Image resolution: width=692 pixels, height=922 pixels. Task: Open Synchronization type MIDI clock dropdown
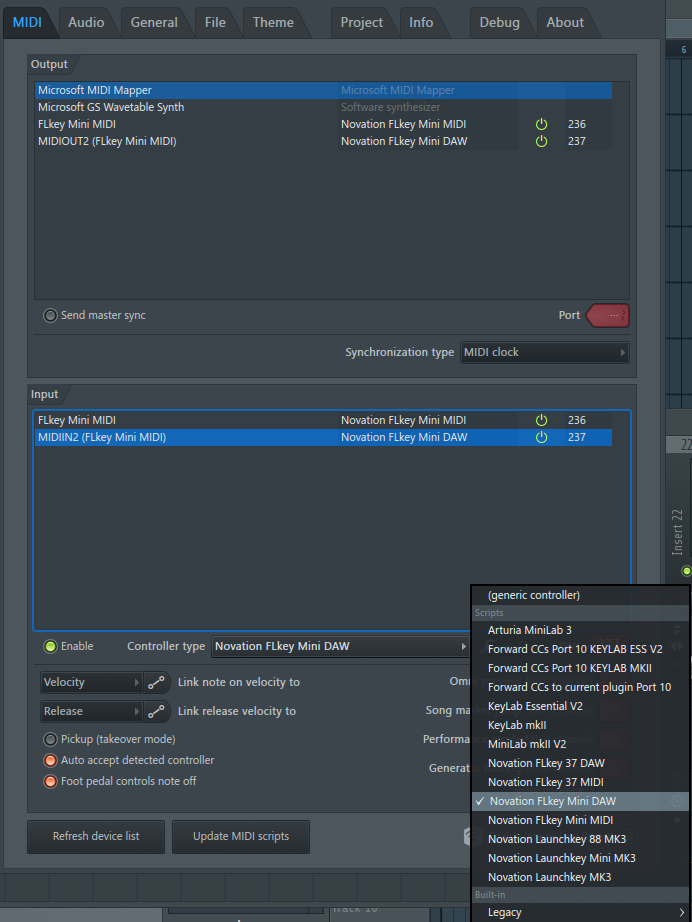[544, 352]
